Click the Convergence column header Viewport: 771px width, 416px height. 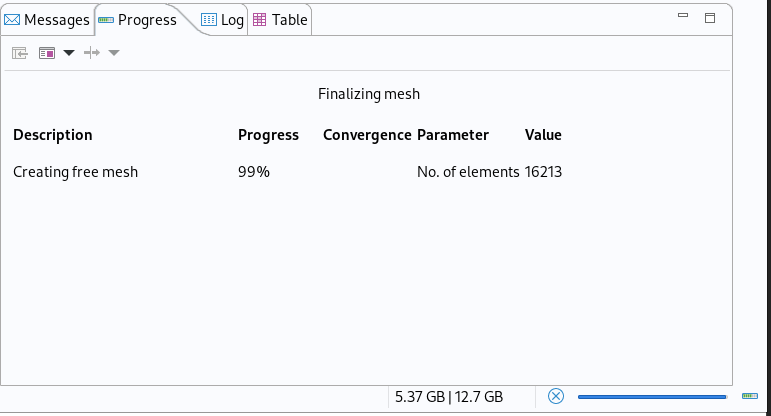(367, 135)
